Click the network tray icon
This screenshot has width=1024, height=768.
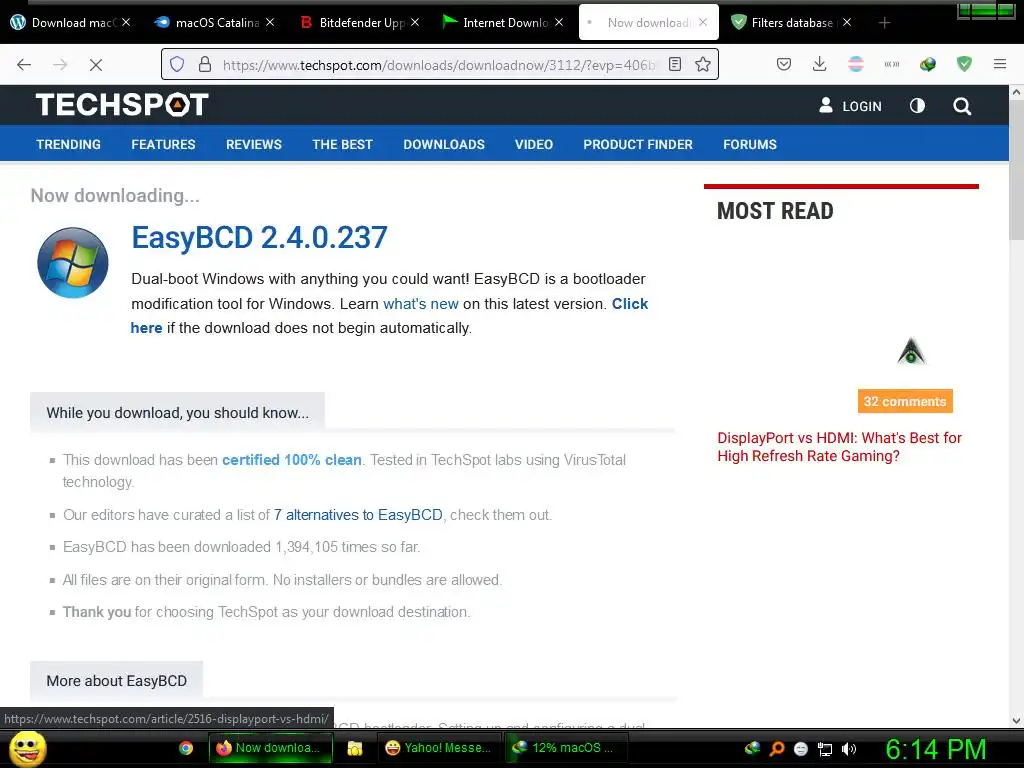(x=825, y=749)
